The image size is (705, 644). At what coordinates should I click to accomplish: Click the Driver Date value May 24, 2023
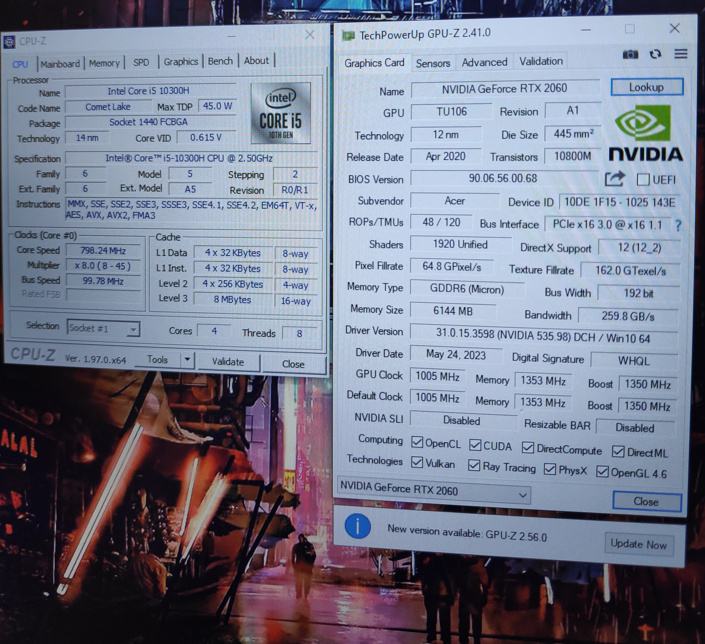[x=456, y=355]
